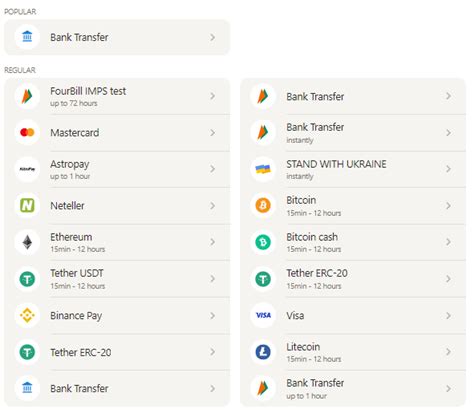
Task: Click the orange Bitcoin icon
Action: pyautogui.click(x=263, y=206)
